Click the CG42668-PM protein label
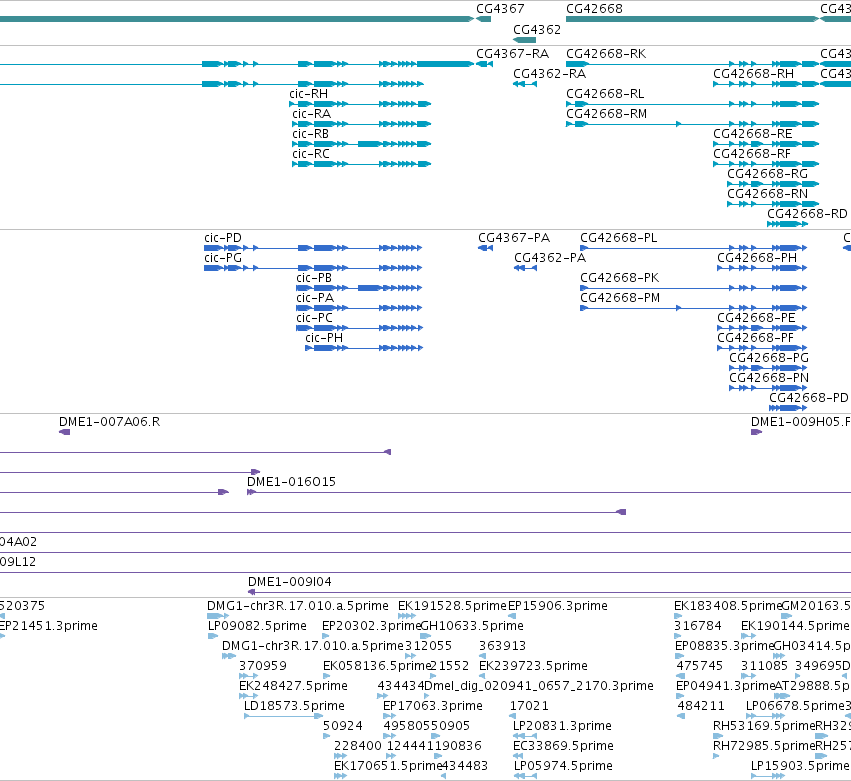Image resolution: width=851 pixels, height=781 pixels. (620, 298)
